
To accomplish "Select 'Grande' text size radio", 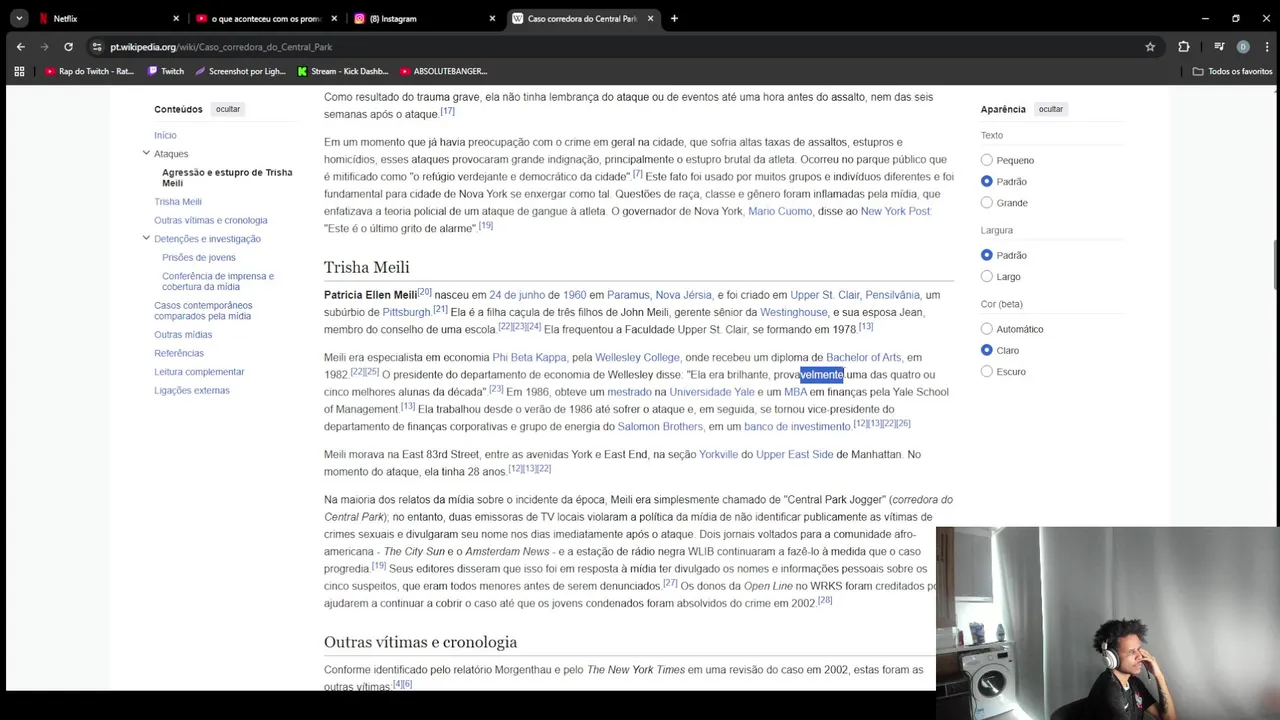I will (987, 203).
